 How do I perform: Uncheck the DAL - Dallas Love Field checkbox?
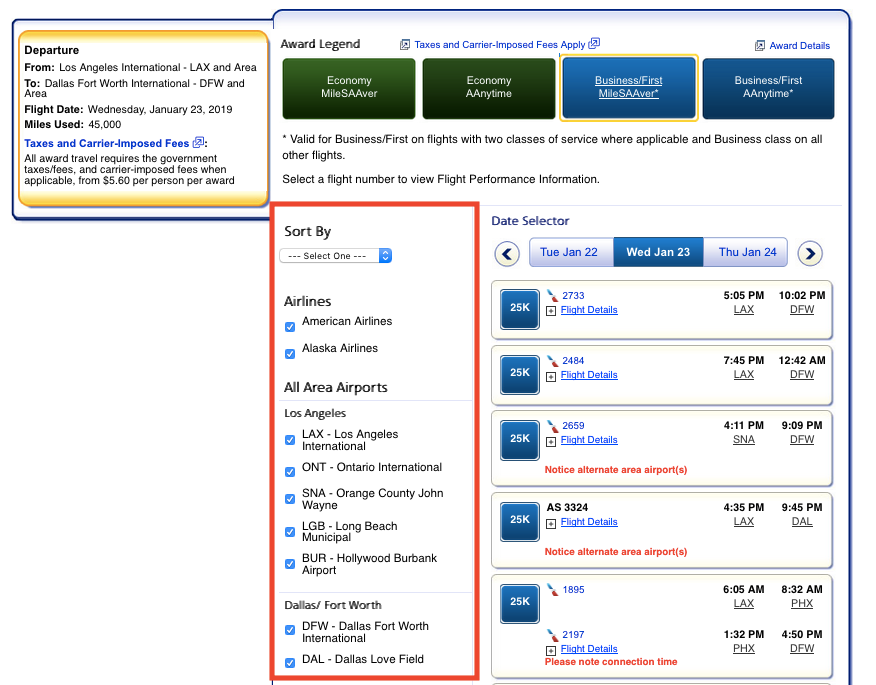290,661
